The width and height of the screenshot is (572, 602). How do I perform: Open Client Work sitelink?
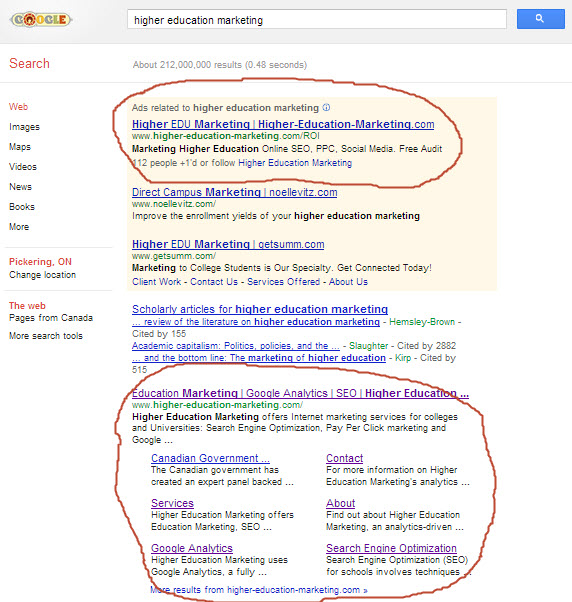(156, 282)
